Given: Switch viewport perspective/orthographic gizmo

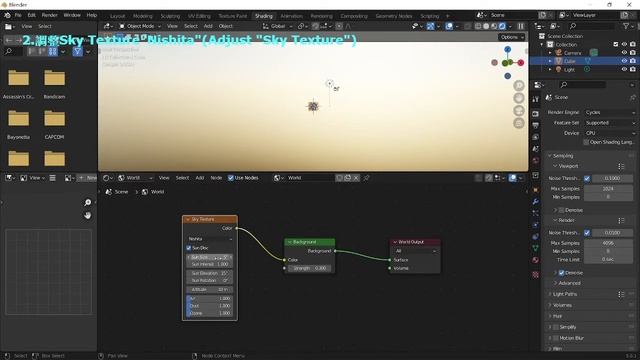Looking at the screenshot, I should pyautogui.click(x=519, y=123).
